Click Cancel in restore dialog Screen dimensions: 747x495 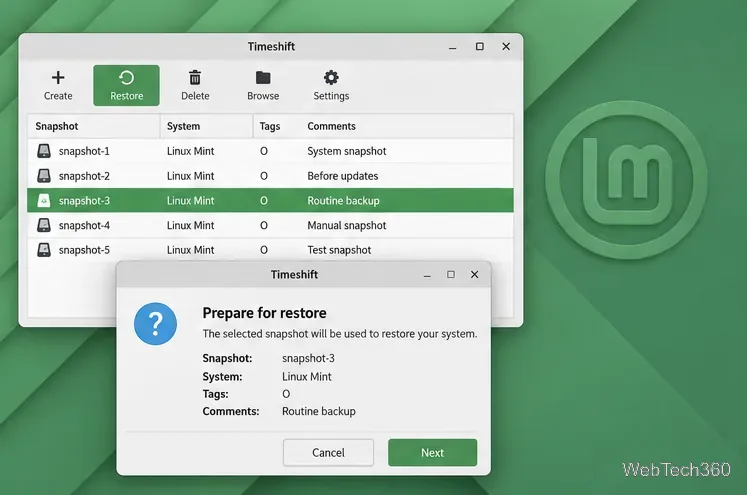point(328,453)
